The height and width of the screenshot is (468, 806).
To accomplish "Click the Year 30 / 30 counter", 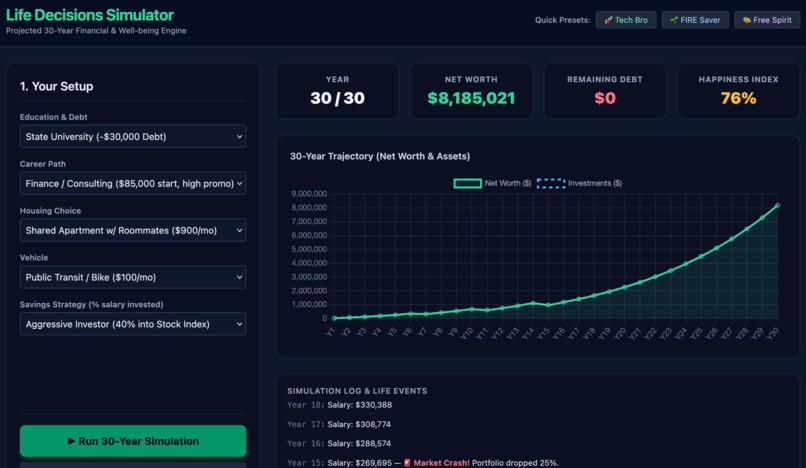I will click(337, 98).
